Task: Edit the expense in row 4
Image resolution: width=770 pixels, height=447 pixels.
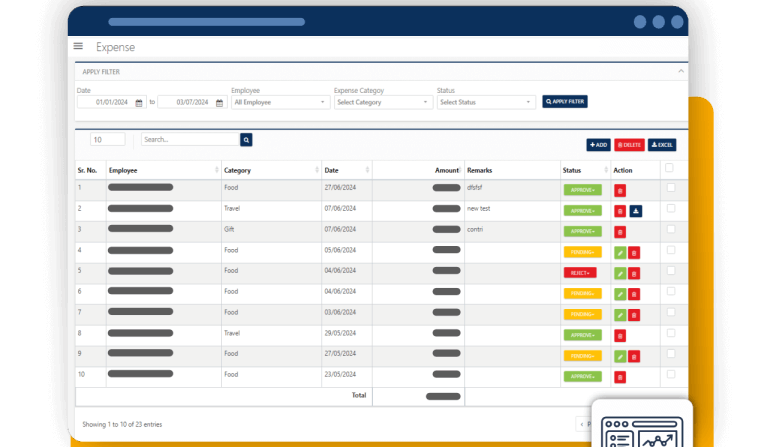Action: 620,253
